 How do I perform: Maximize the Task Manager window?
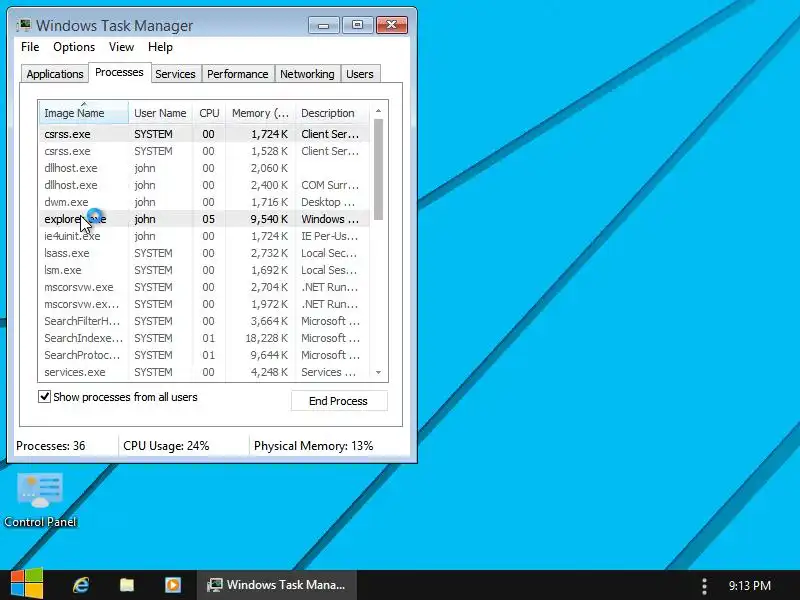point(357,25)
